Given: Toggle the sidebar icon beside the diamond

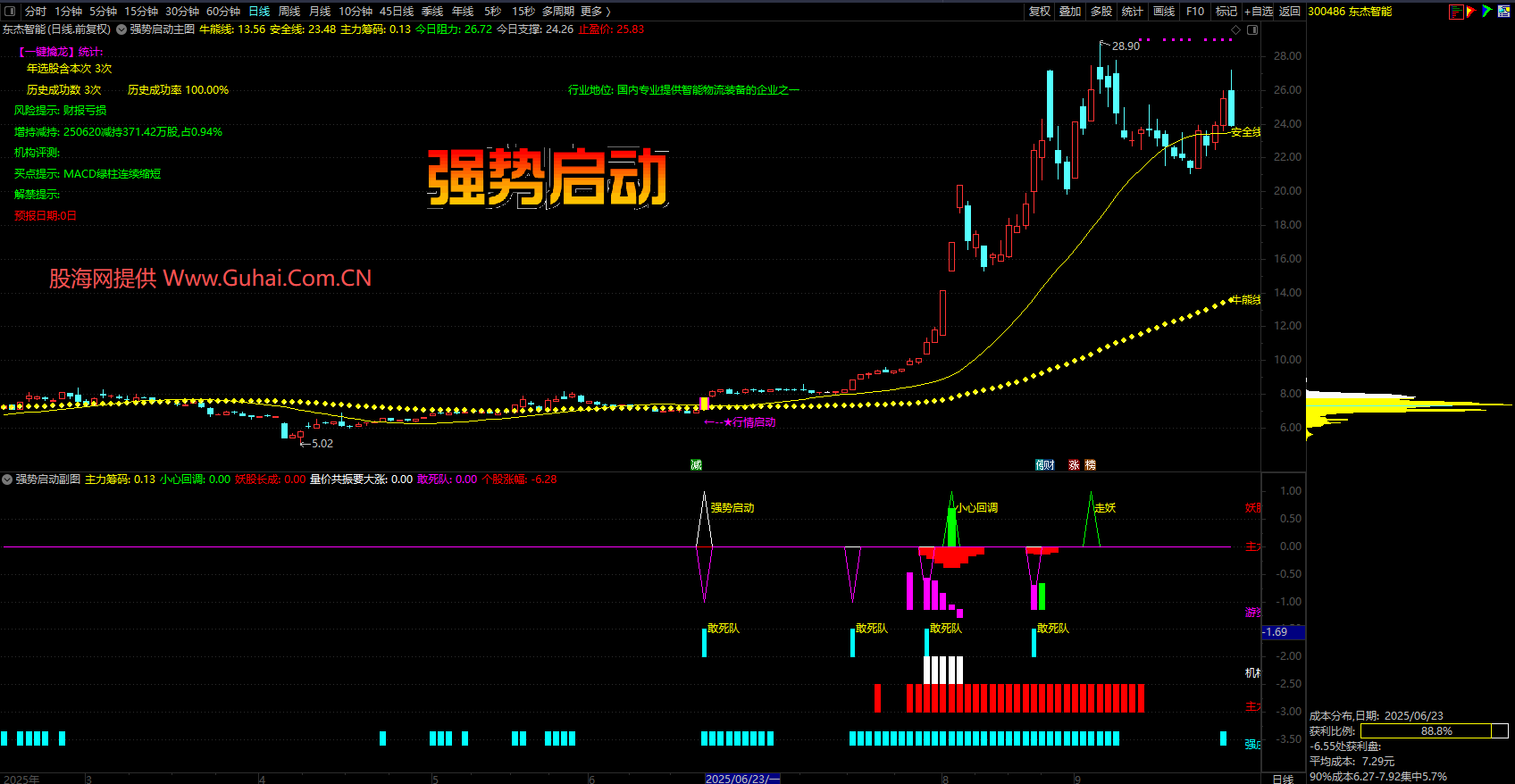Looking at the screenshot, I should 1252,29.
